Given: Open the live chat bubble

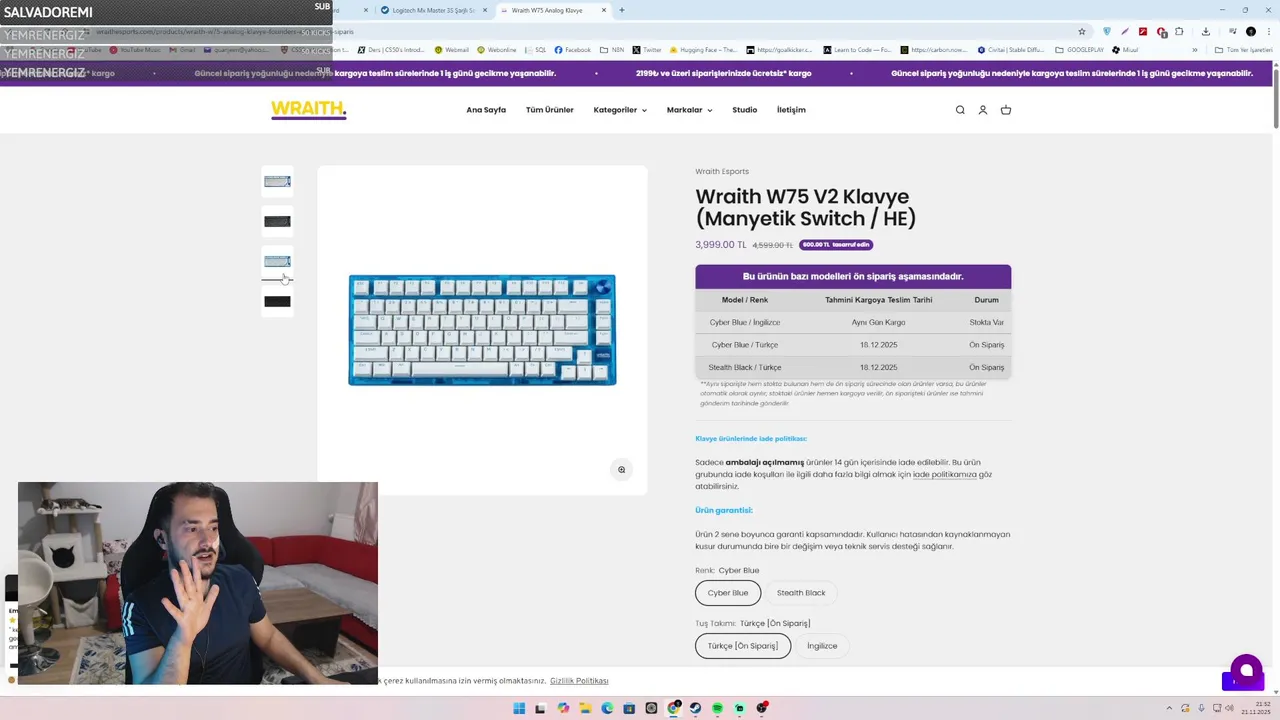Looking at the screenshot, I should [1246, 670].
